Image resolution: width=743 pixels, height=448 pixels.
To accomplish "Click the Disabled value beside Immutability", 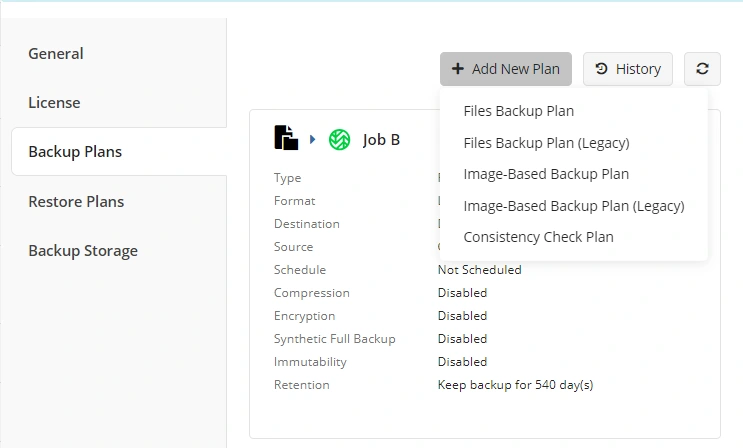I will pyautogui.click(x=462, y=362).
